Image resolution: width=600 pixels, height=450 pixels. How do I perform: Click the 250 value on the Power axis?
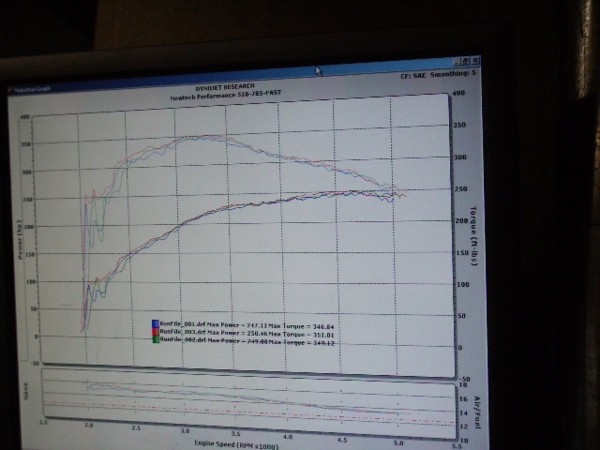(x=28, y=200)
